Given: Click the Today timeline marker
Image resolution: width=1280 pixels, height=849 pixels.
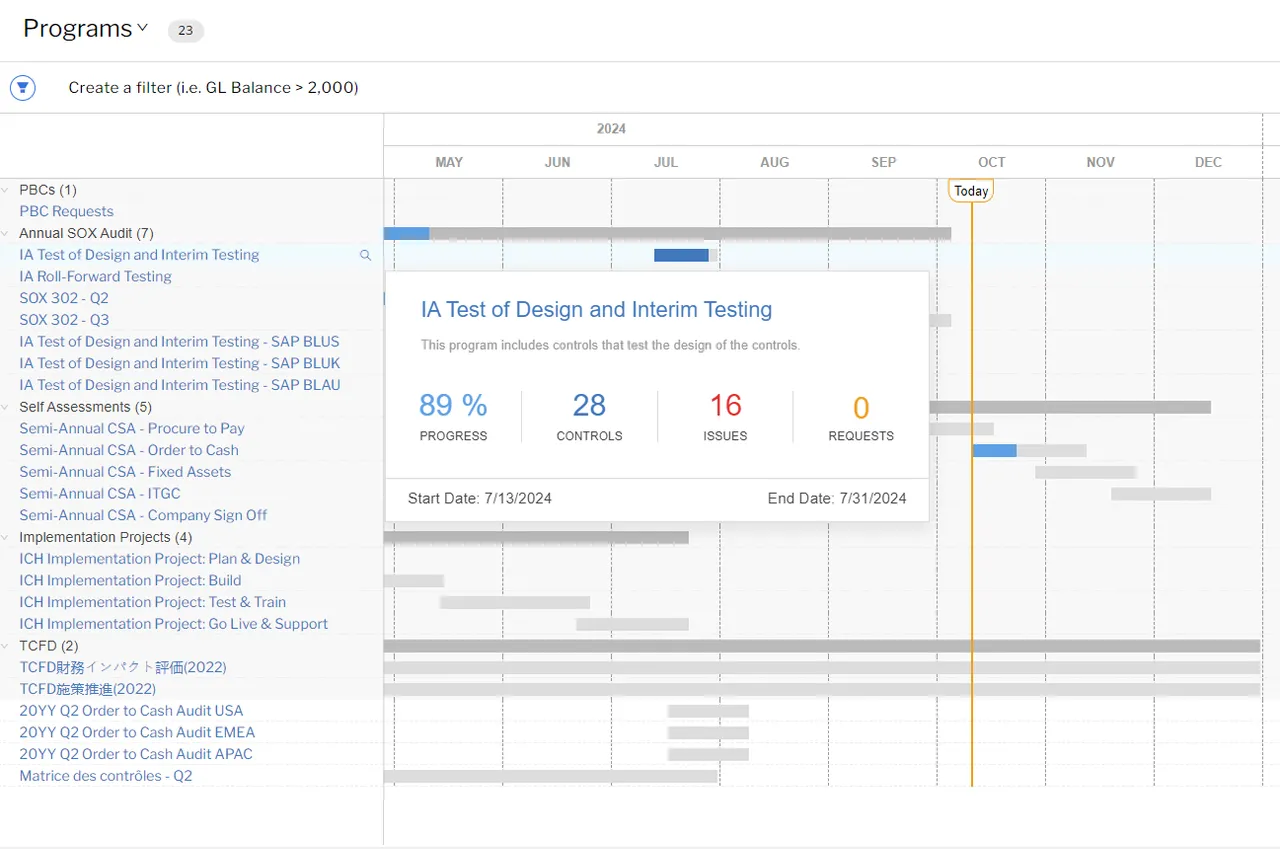Looking at the screenshot, I should point(971,191).
